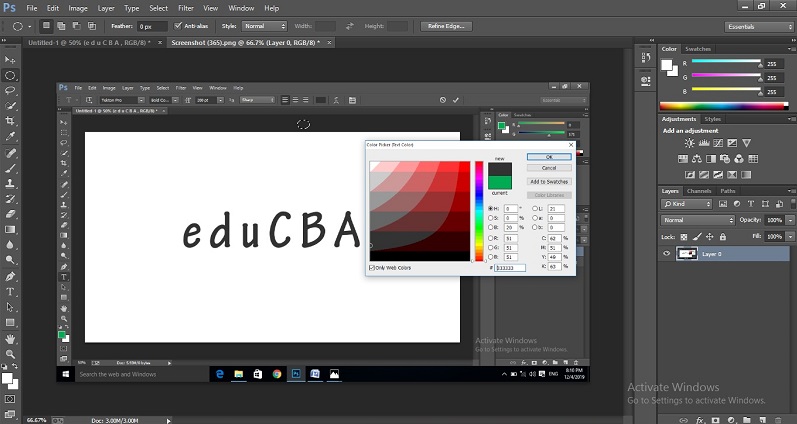This screenshot has width=797, height=424.
Task: Add a Curves adjustment
Action: tap(718, 143)
